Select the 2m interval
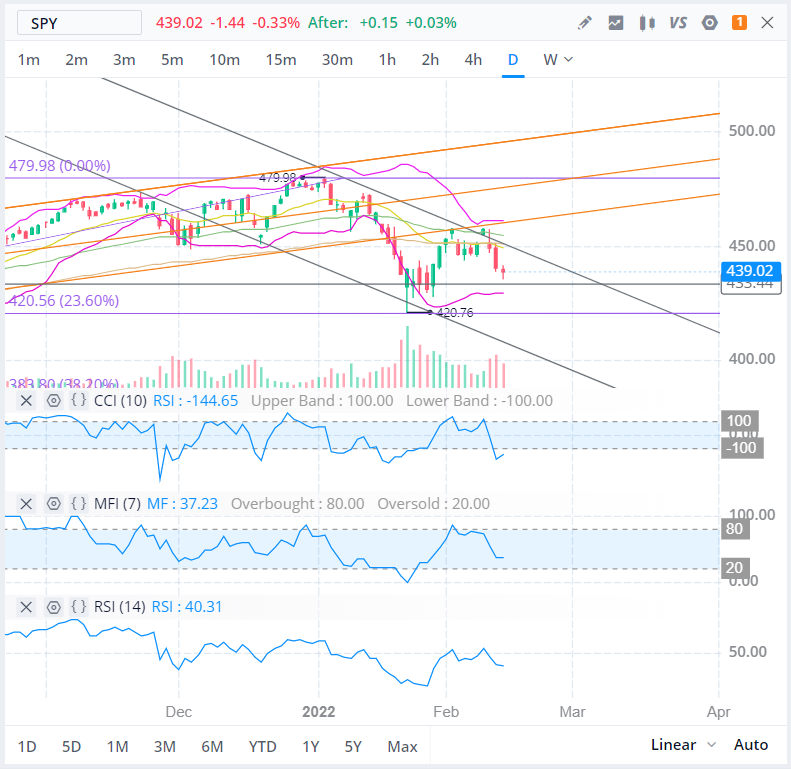 [x=76, y=60]
